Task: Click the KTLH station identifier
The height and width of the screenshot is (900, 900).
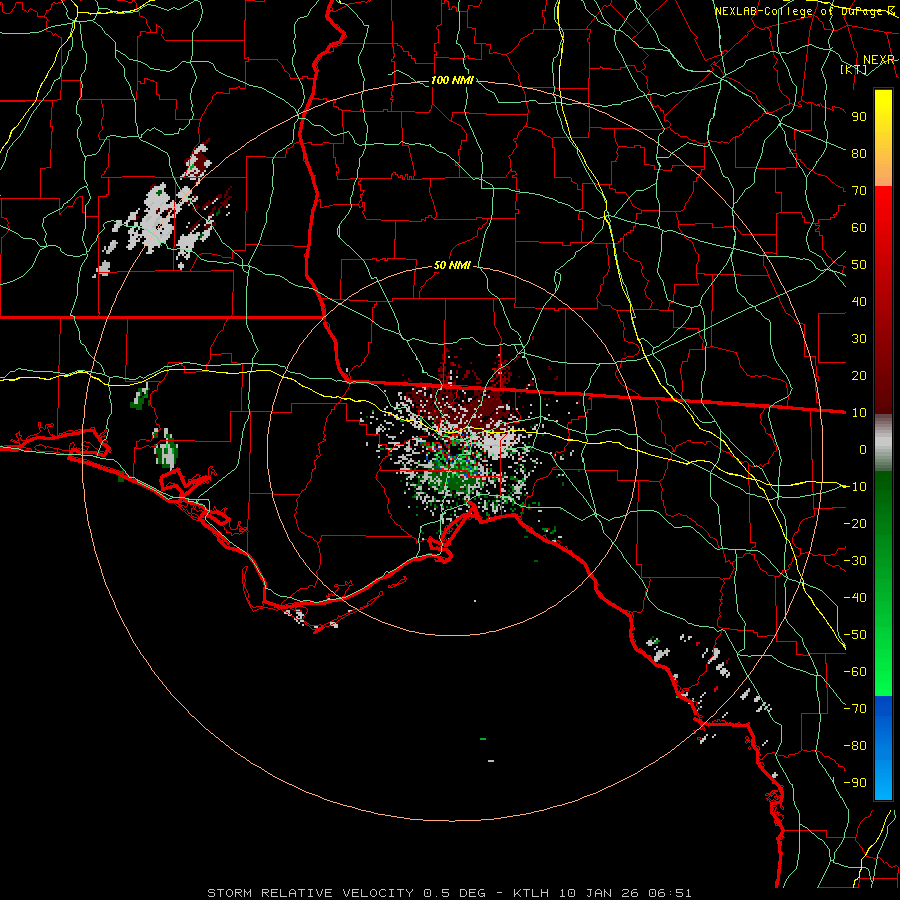Action: click(530, 893)
